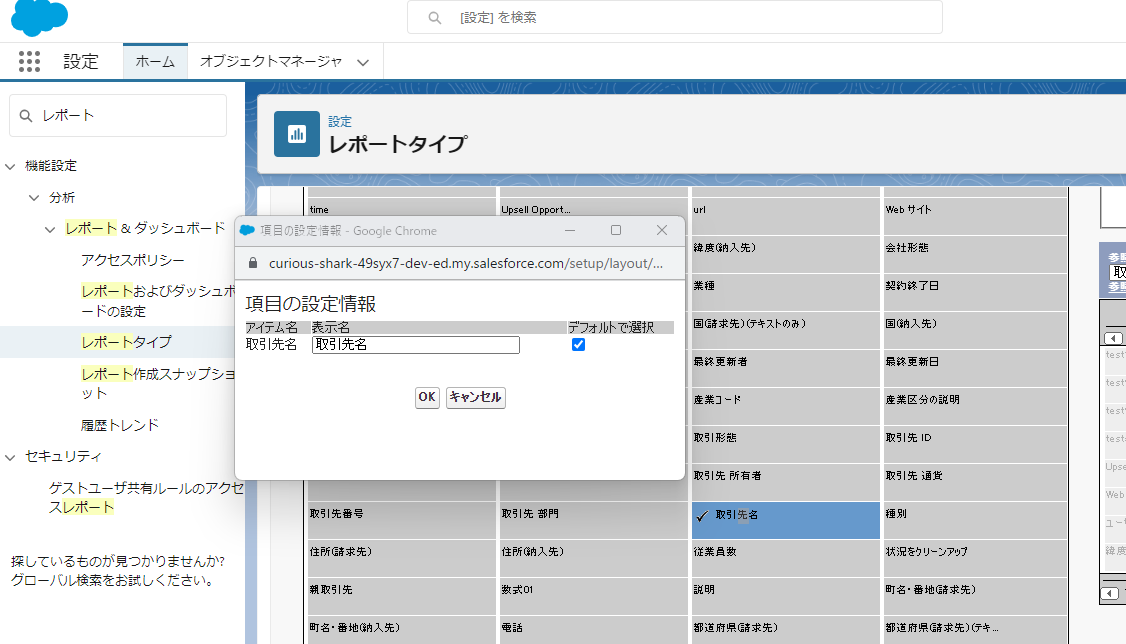This screenshot has width=1126, height=644.
Task: Select the 取引先 部門 field cell
Action: tap(593, 520)
